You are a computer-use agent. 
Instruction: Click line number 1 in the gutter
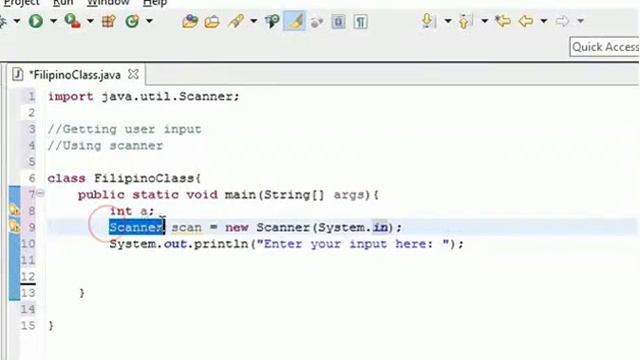click(31, 97)
